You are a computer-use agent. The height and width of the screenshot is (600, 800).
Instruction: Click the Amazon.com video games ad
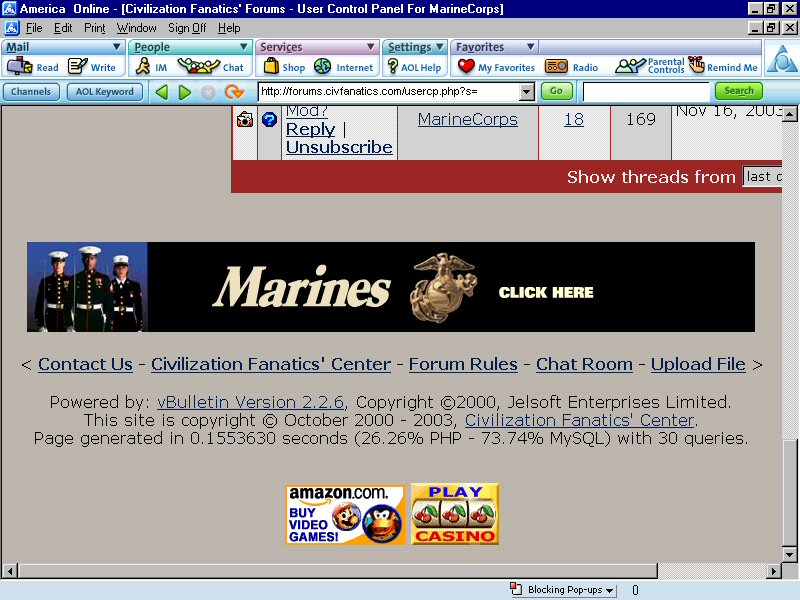point(345,515)
